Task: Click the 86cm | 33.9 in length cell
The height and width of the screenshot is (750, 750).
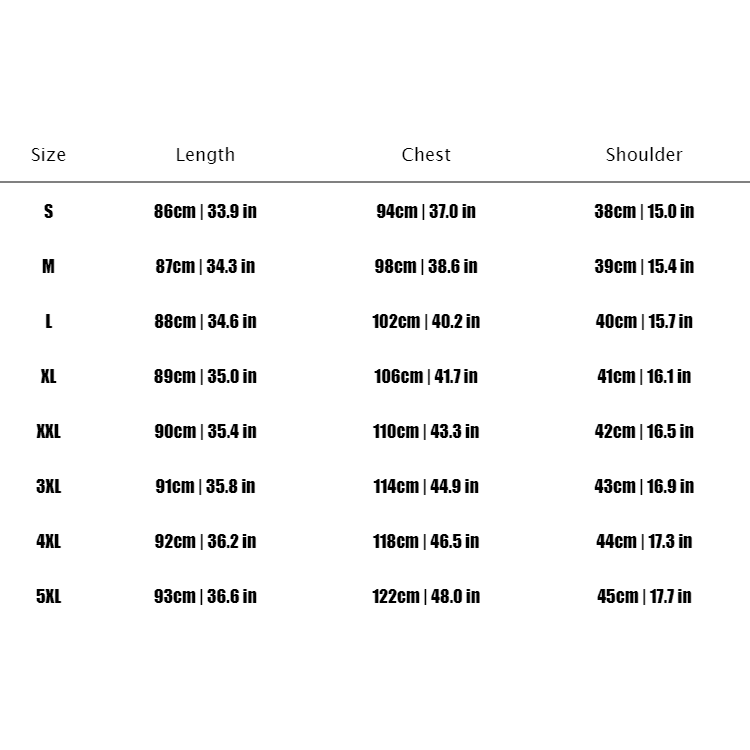Action: pos(205,211)
